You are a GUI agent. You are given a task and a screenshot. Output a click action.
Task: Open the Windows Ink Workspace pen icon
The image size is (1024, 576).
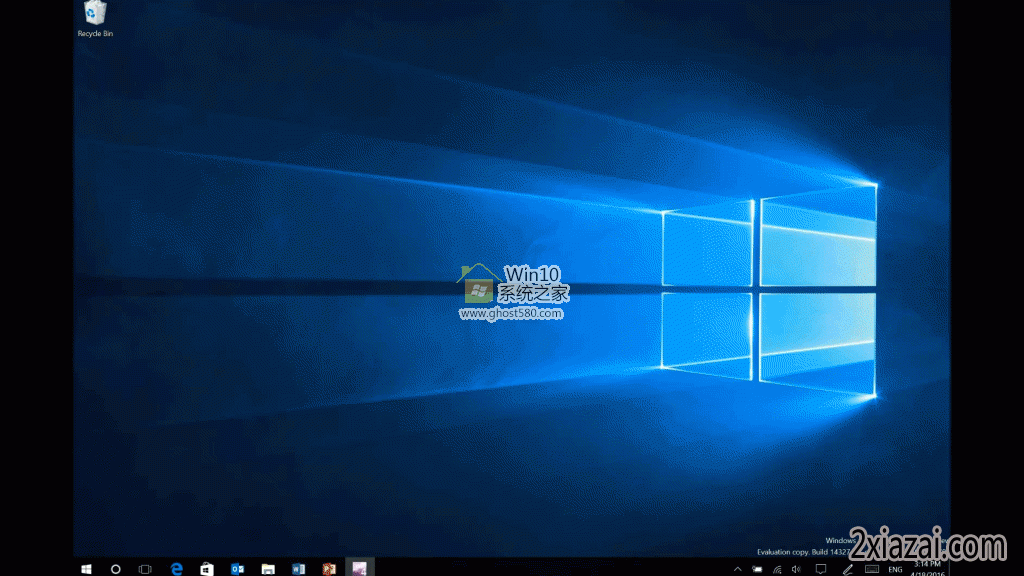[847, 569]
